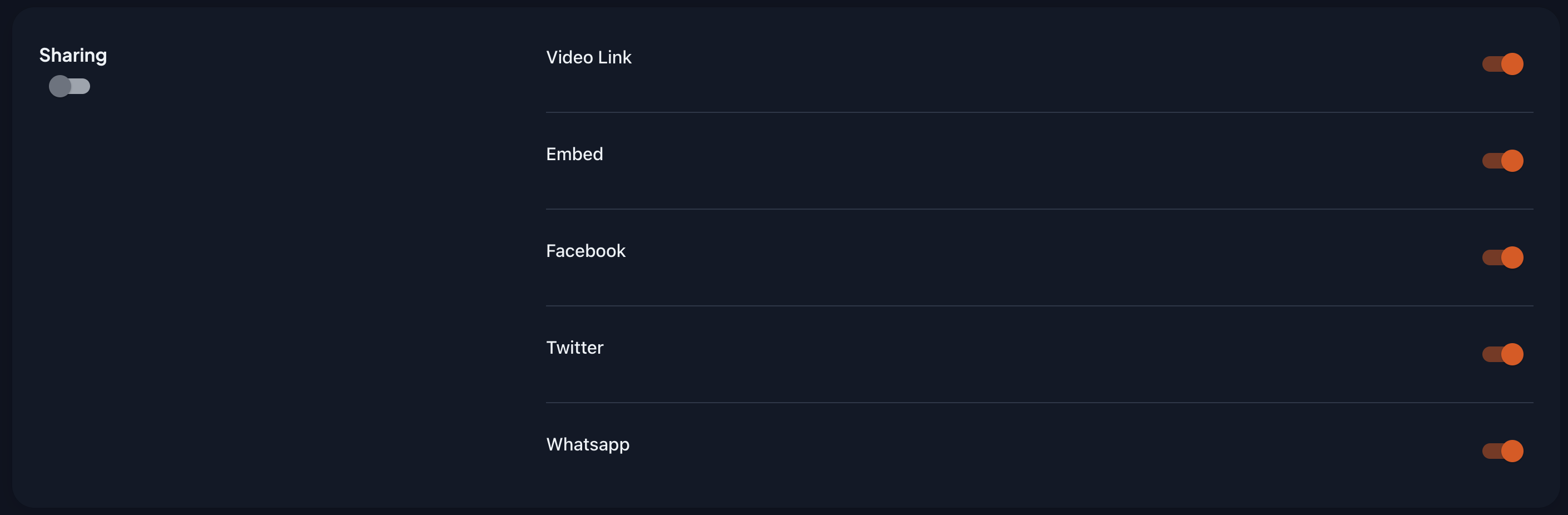1568x515 pixels.
Task: Click the Embed row switch
Action: [x=1502, y=160]
